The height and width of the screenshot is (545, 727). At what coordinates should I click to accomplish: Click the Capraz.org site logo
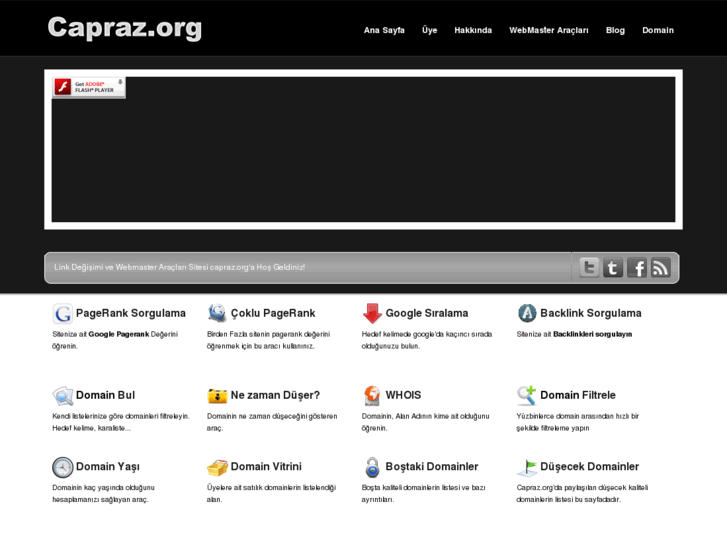click(x=125, y=28)
